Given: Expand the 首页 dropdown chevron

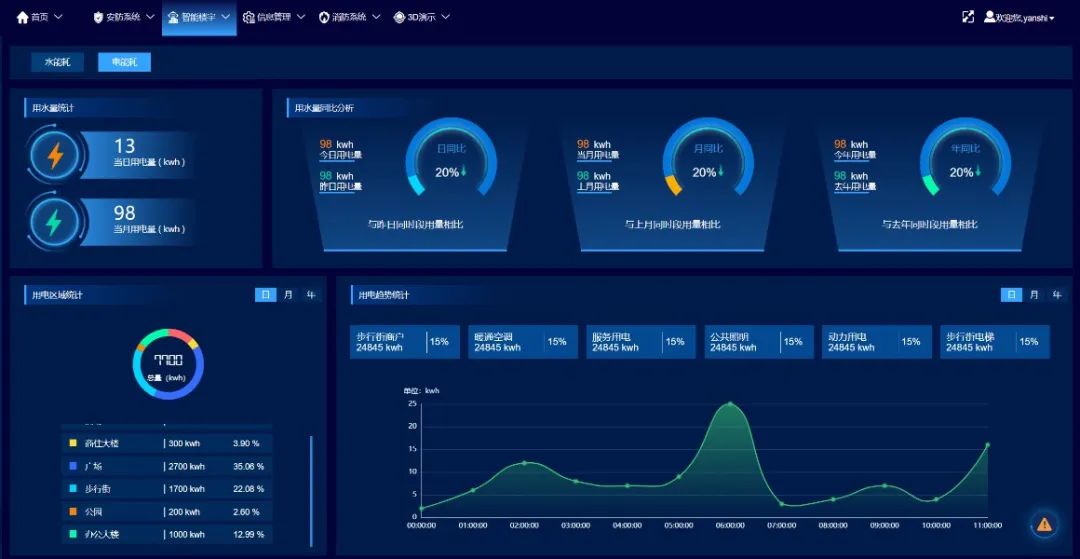Looking at the screenshot, I should (x=58, y=17).
